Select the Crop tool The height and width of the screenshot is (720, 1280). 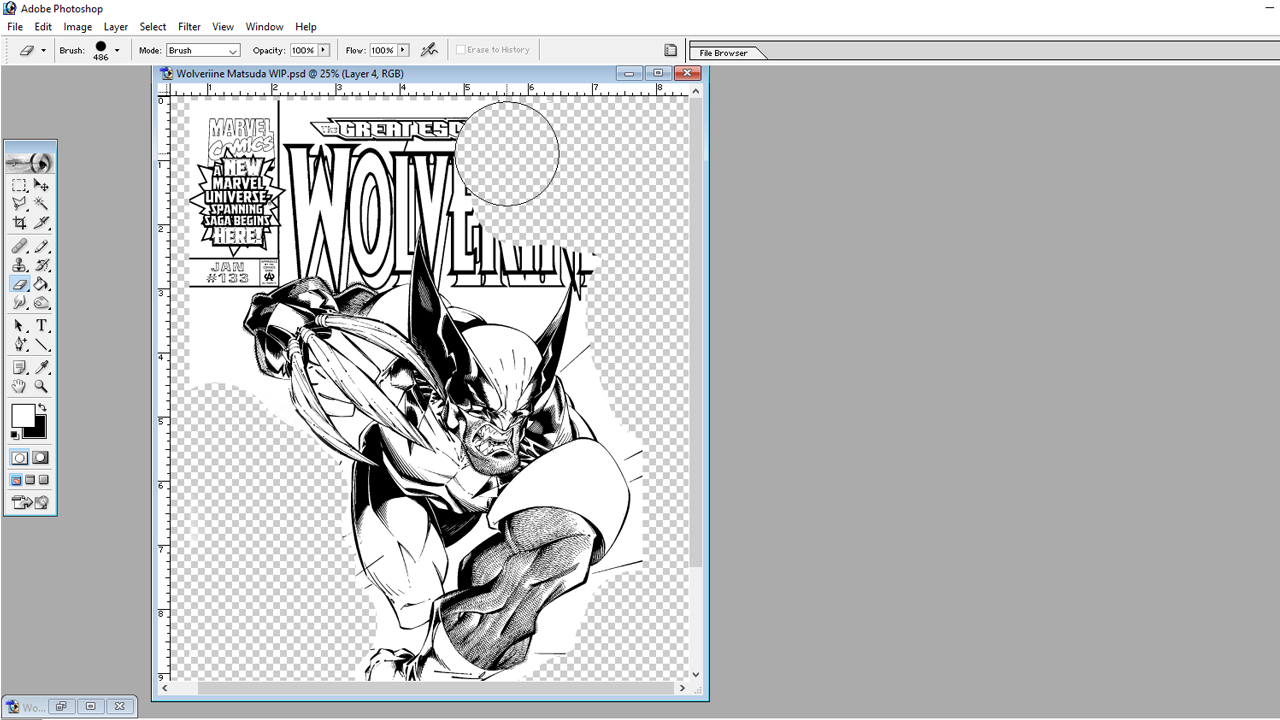19,223
